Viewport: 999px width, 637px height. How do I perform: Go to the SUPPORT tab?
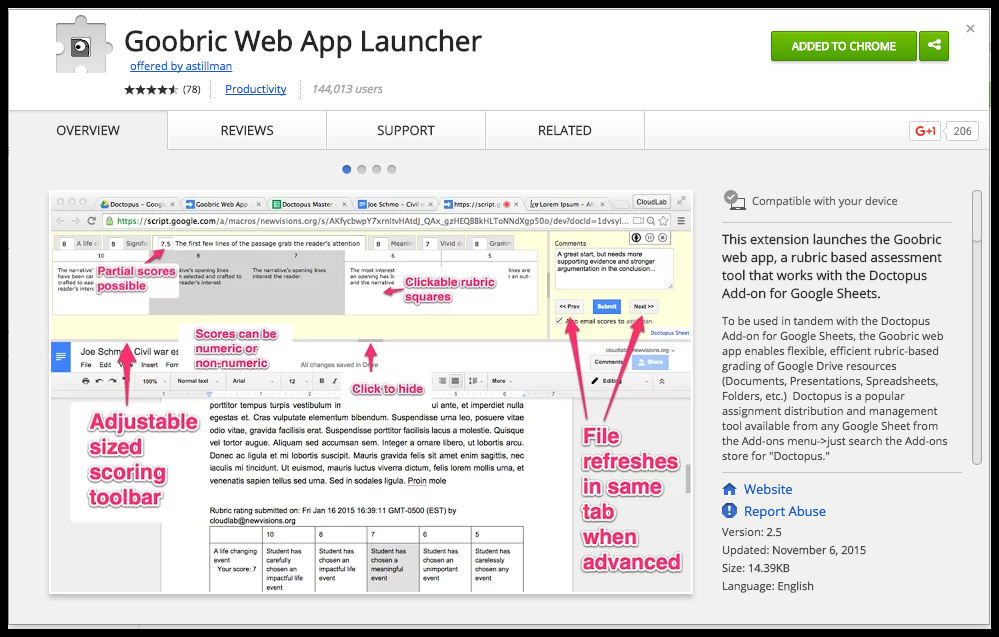pos(406,131)
